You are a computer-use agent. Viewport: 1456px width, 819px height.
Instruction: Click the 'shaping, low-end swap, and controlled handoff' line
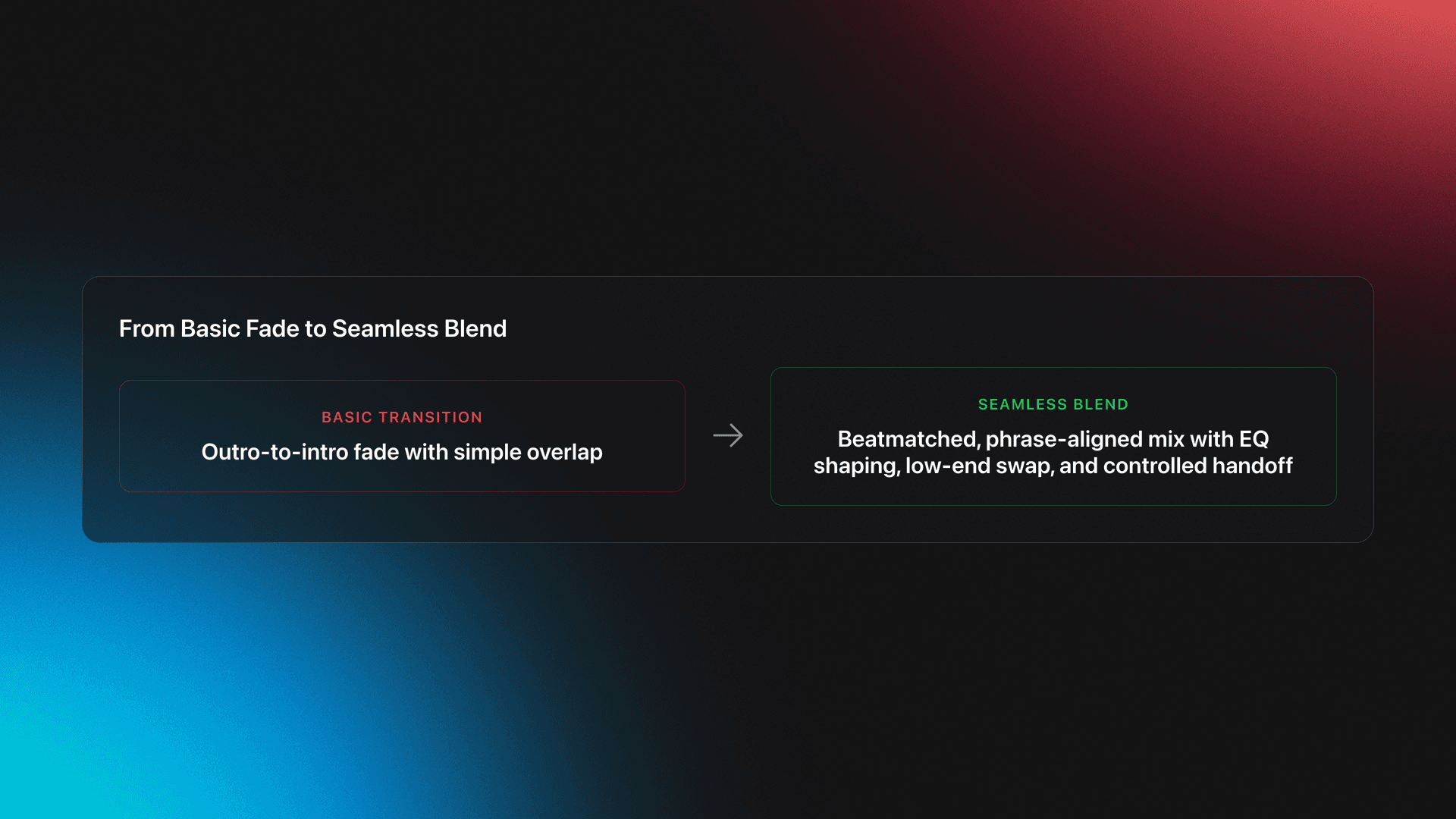point(1053,466)
